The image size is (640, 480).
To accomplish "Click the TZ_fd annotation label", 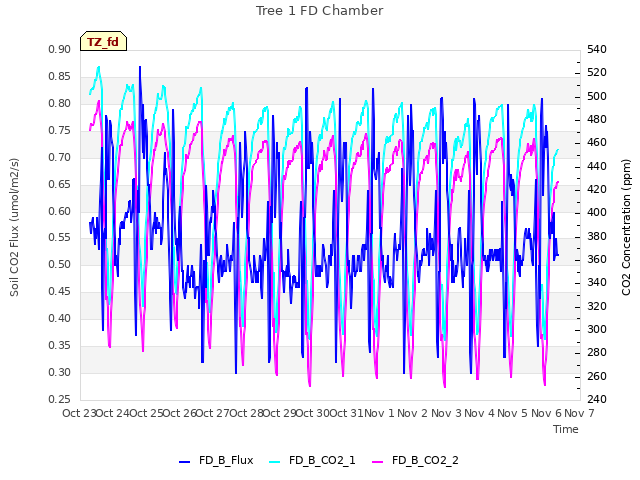I will coord(103,42).
